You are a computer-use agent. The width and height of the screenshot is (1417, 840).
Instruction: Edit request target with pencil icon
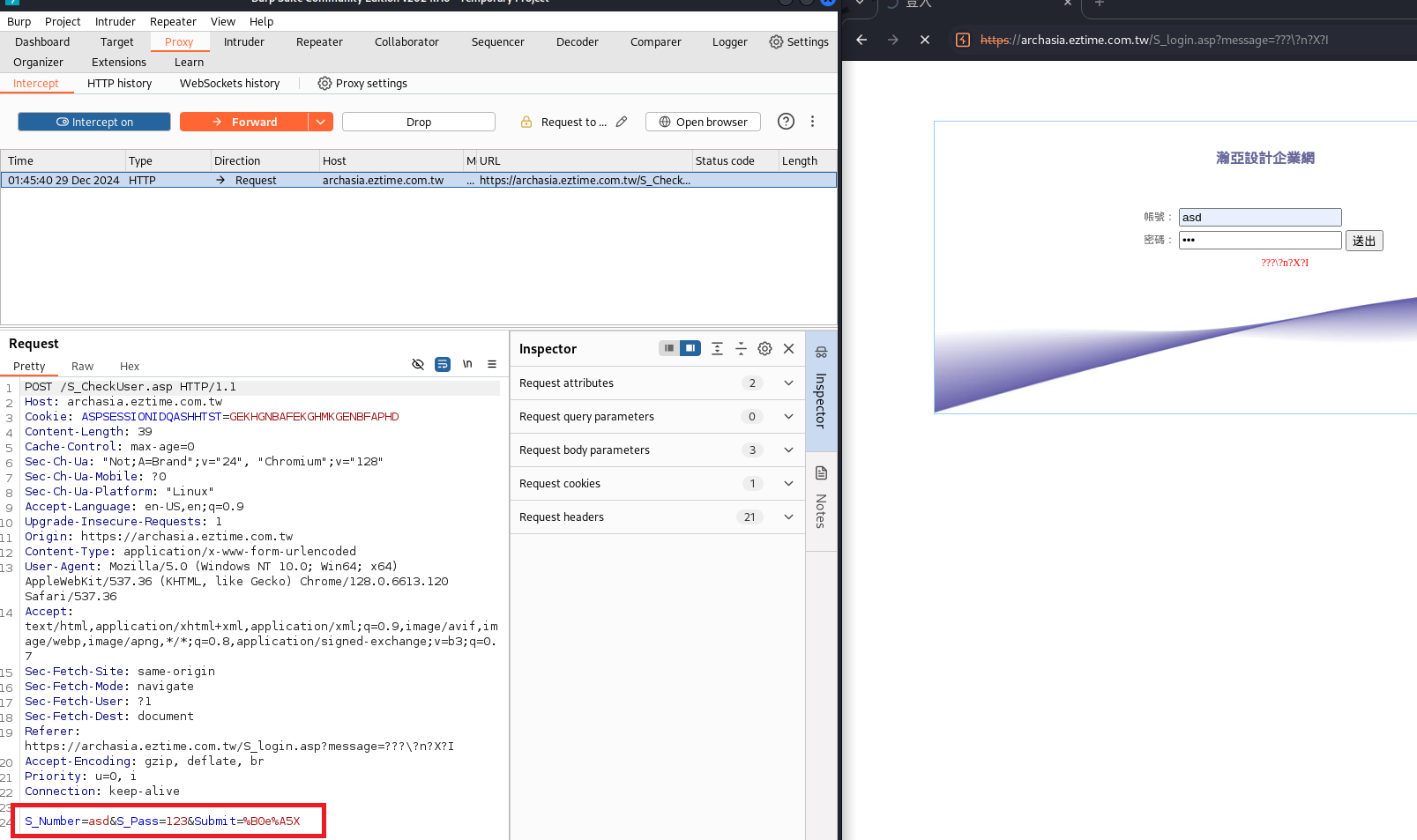(x=622, y=122)
